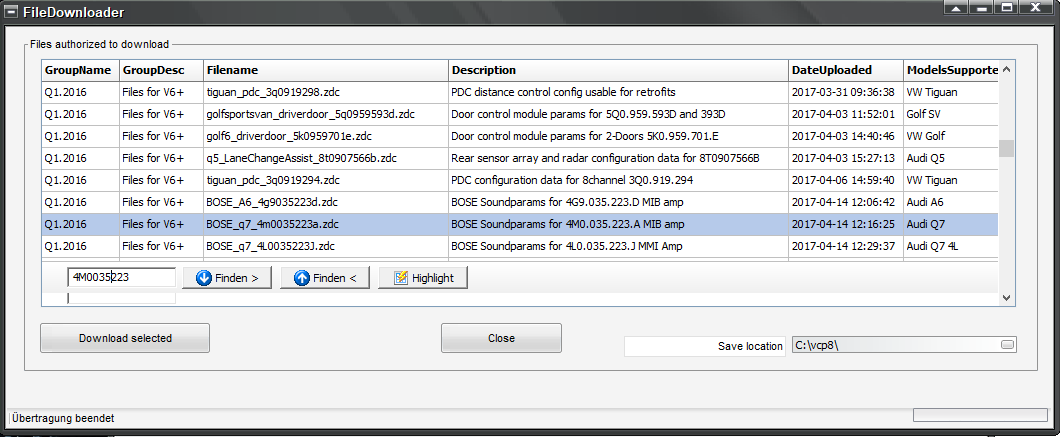Screen dimensions: 1060x437
Task: Select file q5_LaneChangeAssist_8t0907566b.zdc
Action: (x=302, y=158)
